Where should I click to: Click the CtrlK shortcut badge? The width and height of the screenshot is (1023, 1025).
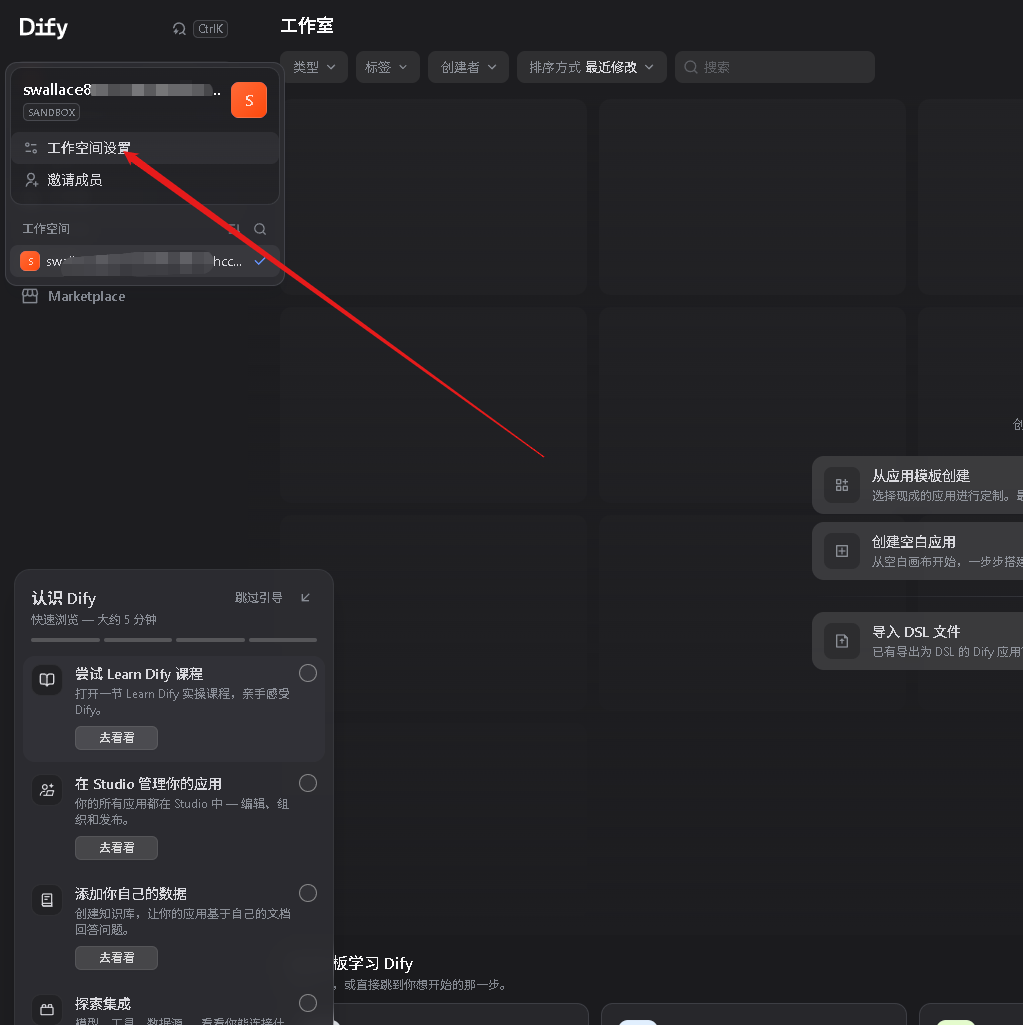pyautogui.click(x=210, y=29)
